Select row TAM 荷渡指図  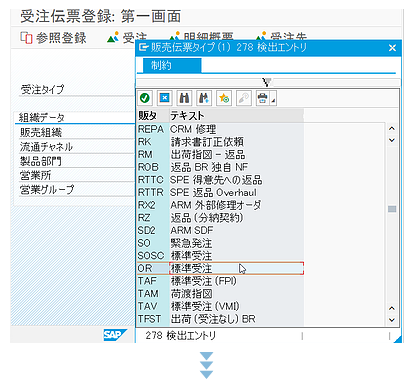pos(220,294)
